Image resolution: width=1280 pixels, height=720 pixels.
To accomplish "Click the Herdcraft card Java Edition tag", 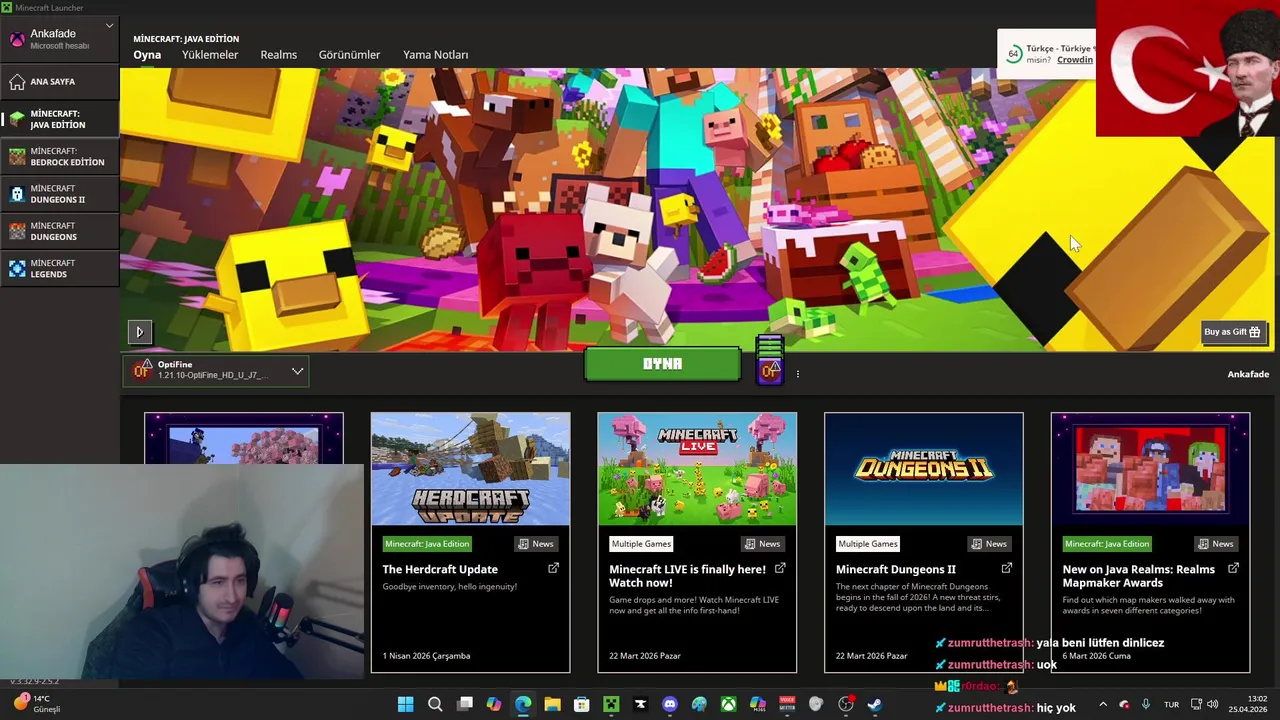I will pyautogui.click(x=427, y=544).
